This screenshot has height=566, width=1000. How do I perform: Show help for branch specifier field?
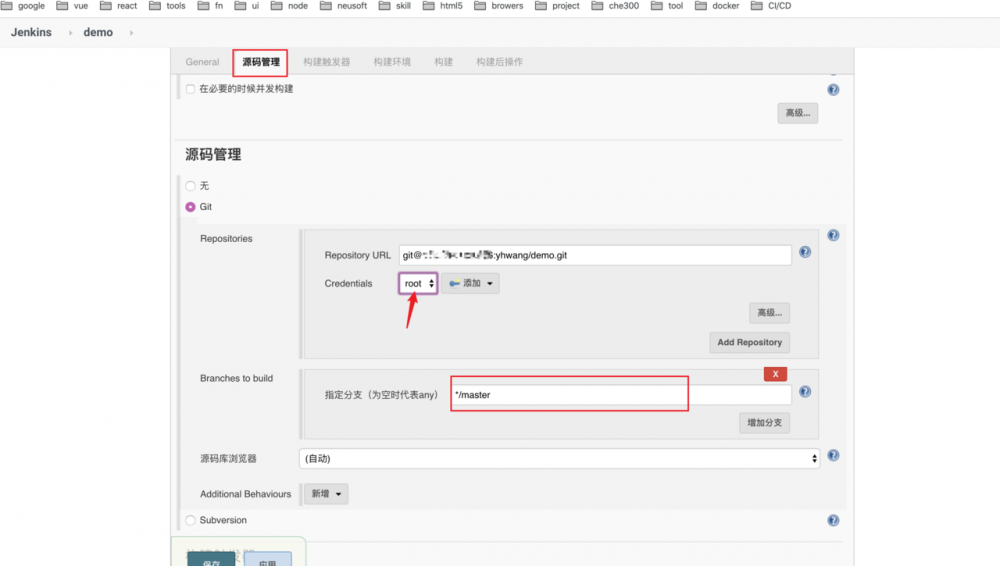pos(805,392)
